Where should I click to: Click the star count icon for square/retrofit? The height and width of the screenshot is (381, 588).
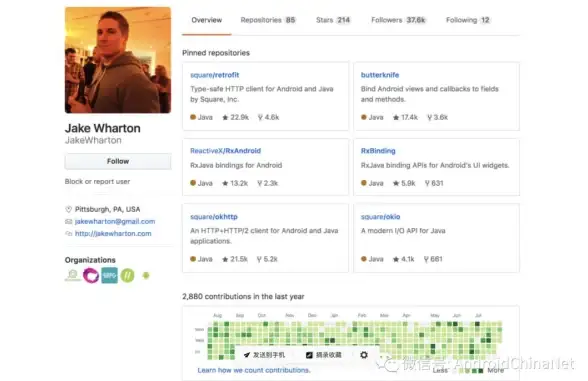pos(225,117)
